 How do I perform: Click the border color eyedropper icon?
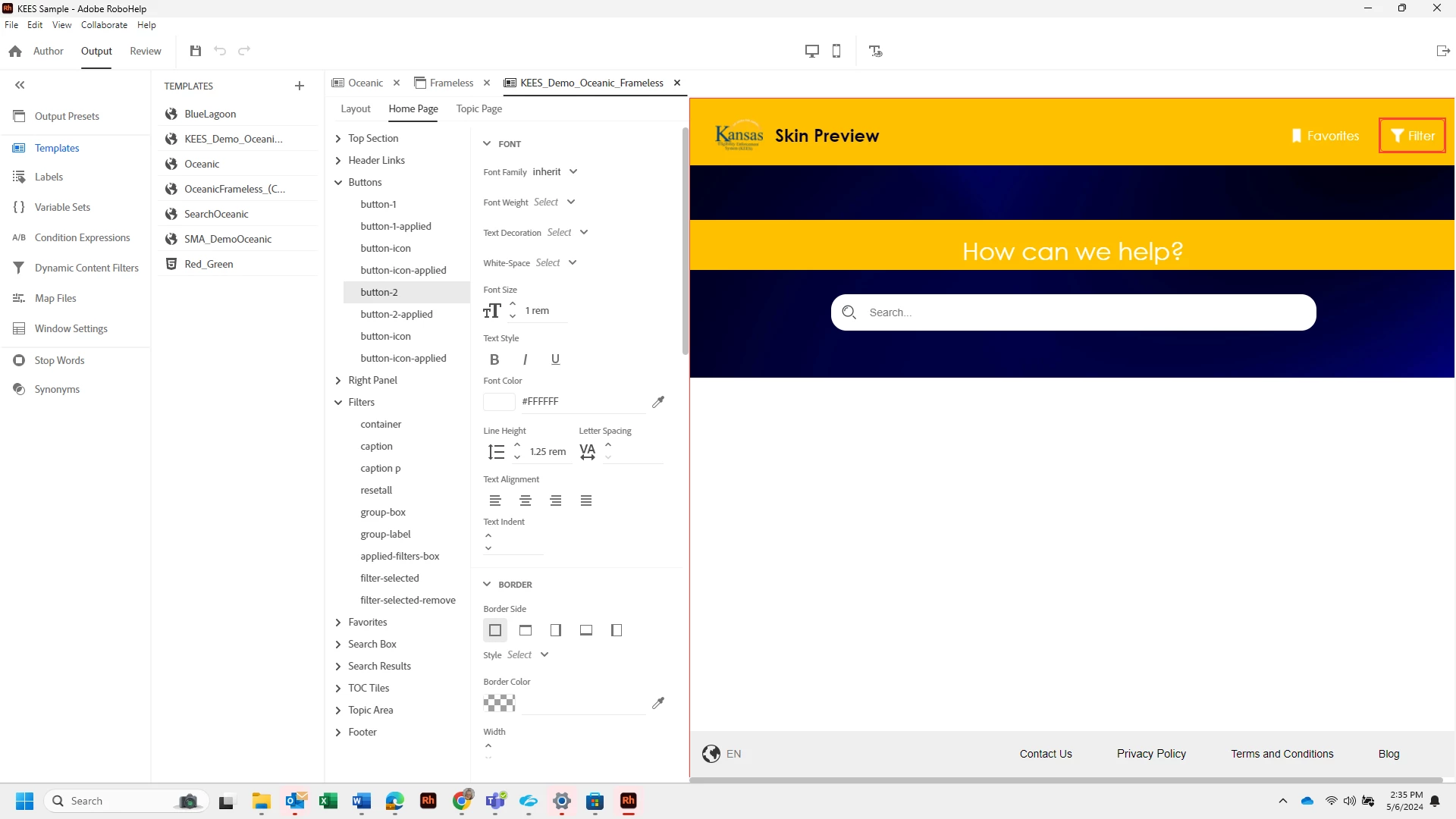point(657,703)
